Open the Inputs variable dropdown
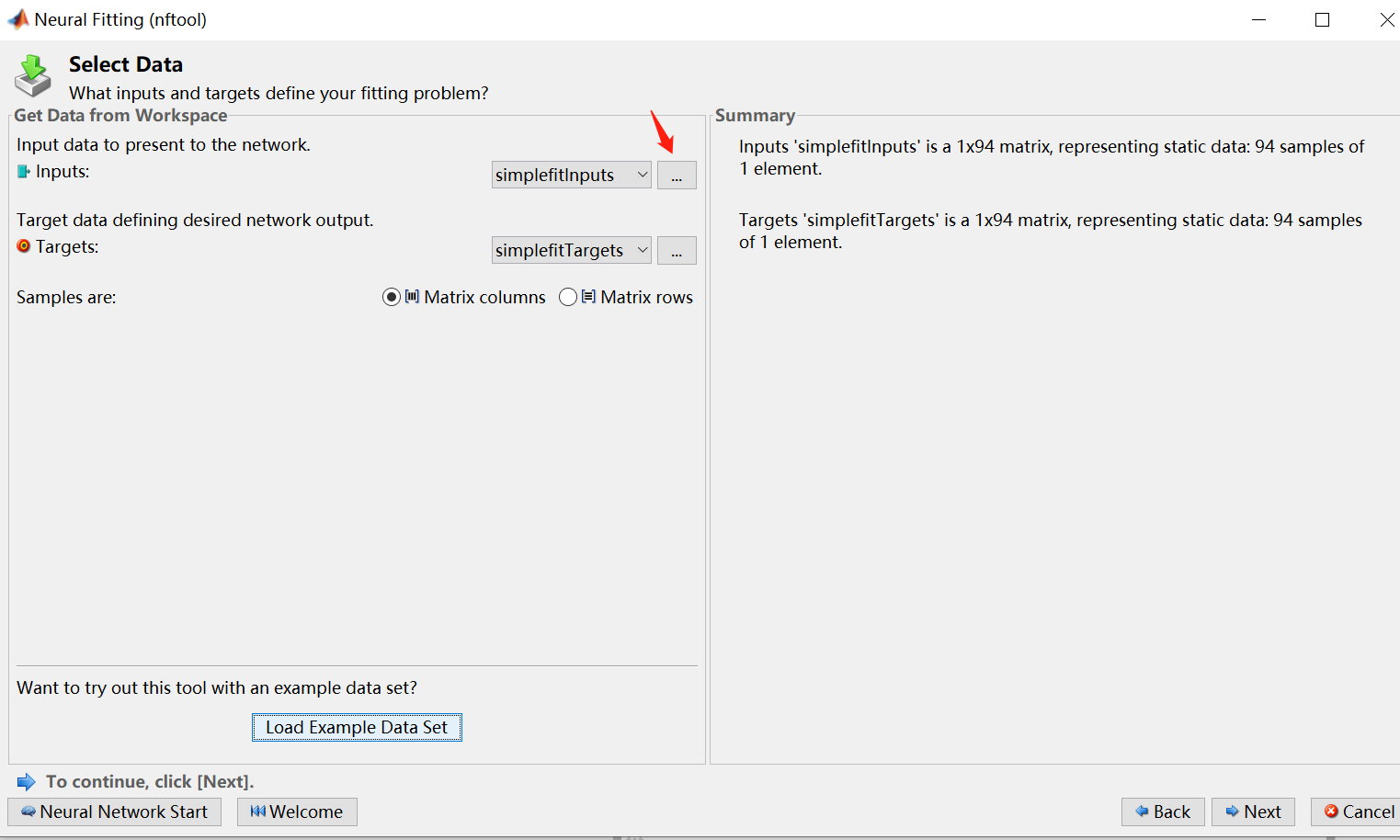1400x840 pixels. coord(571,175)
